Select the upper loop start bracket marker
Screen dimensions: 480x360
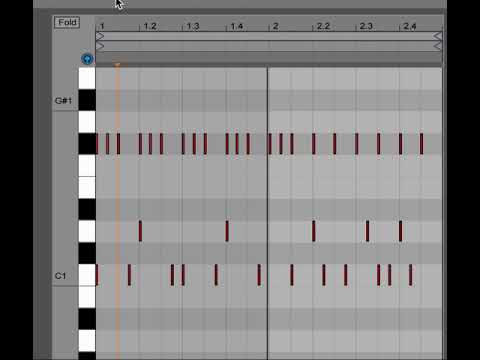point(100,36)
